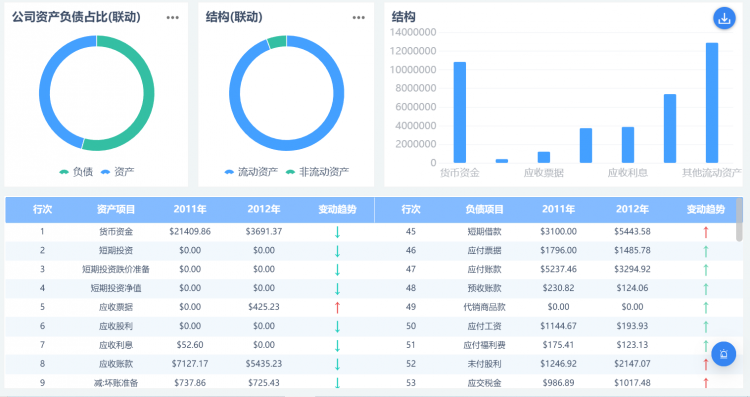The image size is (750, 397).
Task: Click the right table's 2012年 column header
Action: (632, 210)
